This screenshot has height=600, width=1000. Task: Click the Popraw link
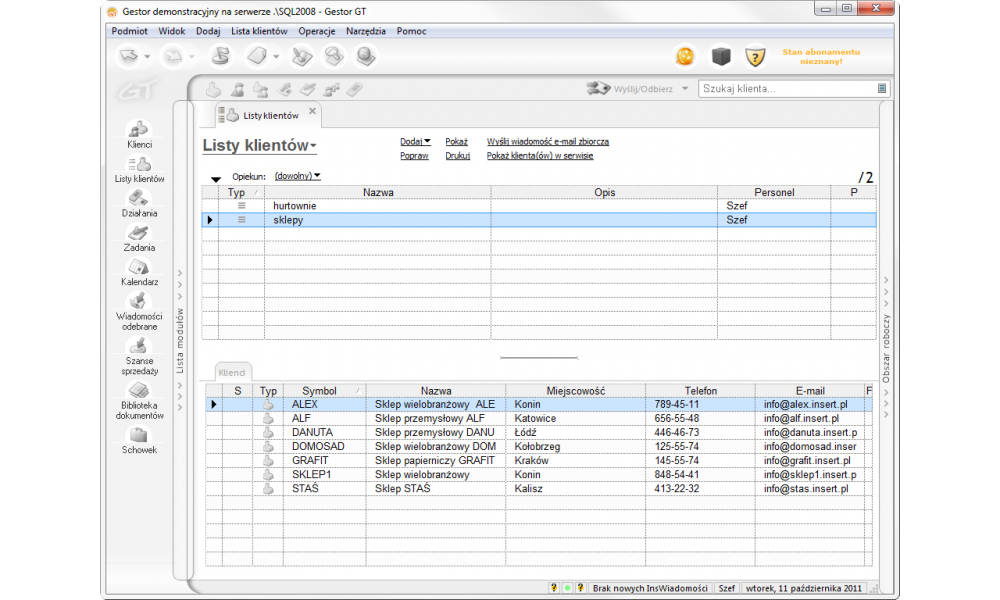[414, 156]
